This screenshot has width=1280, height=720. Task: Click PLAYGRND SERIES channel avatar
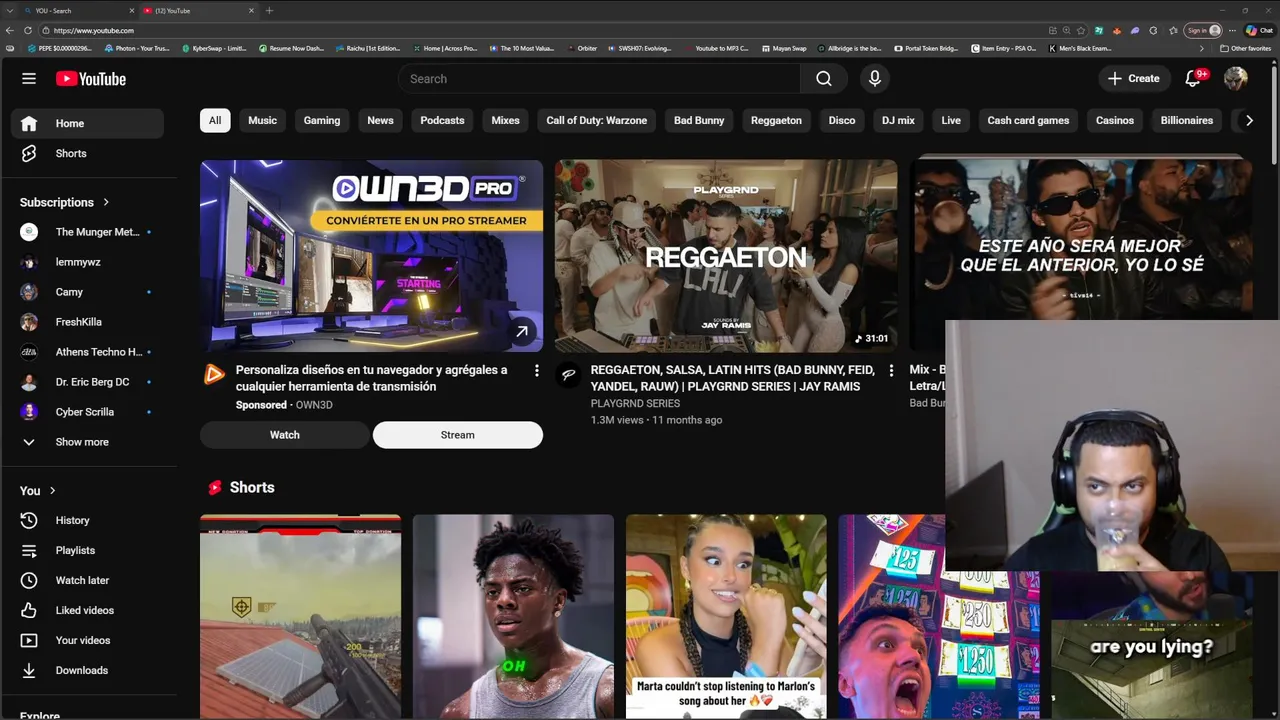(569, 375)
